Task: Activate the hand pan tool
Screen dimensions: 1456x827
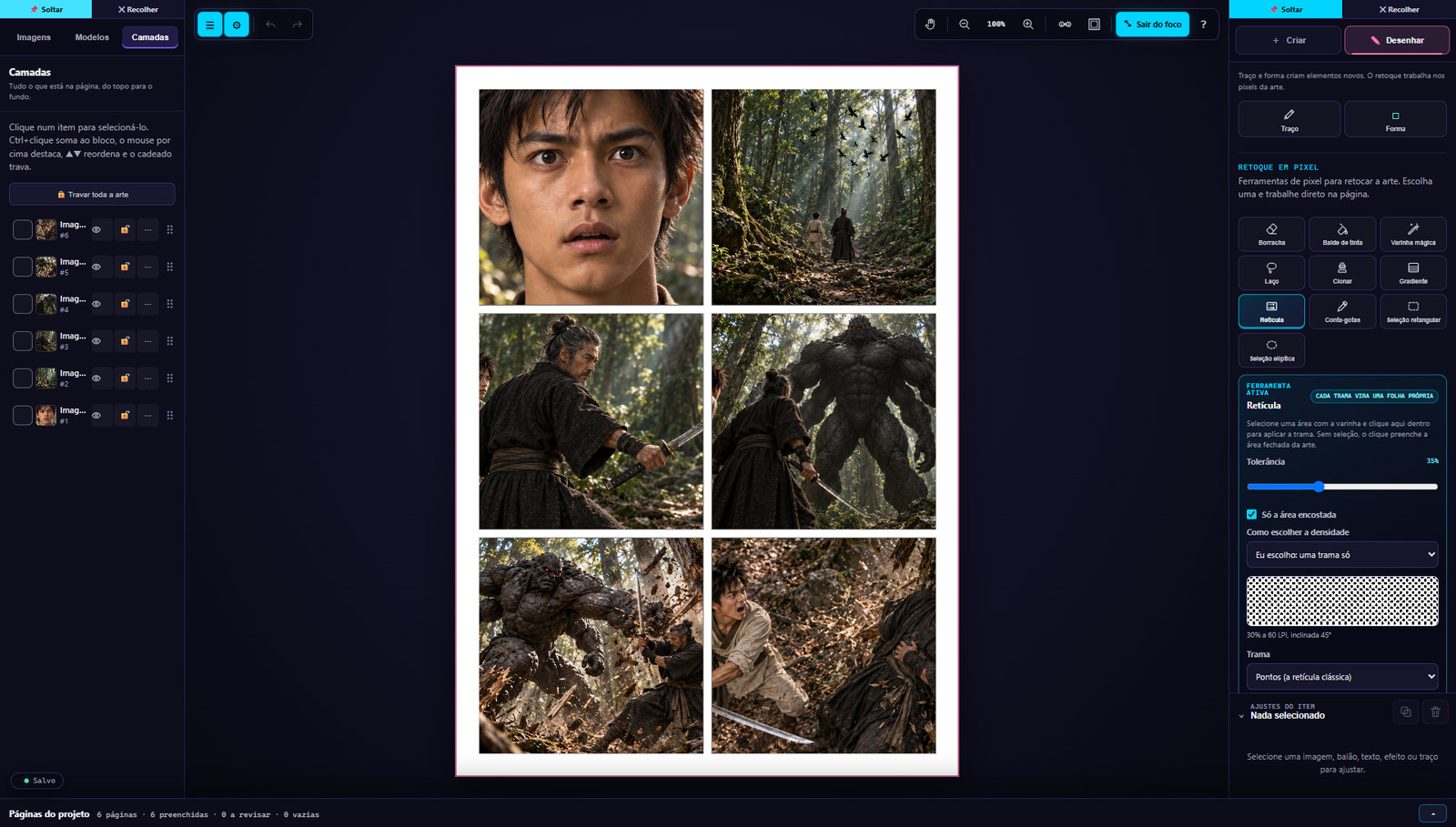Action: 930,25
